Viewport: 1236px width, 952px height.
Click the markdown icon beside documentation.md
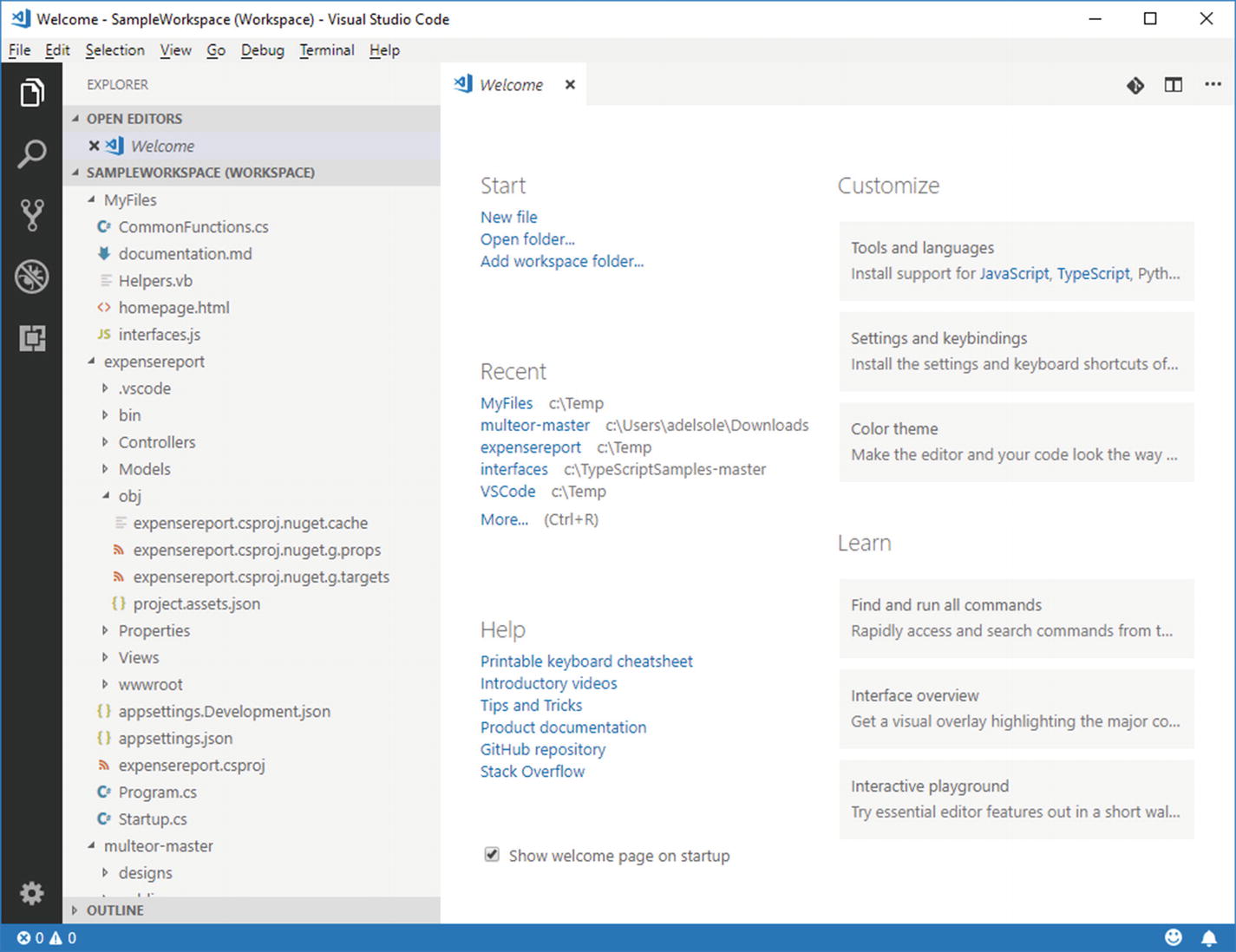click(104, 253)
